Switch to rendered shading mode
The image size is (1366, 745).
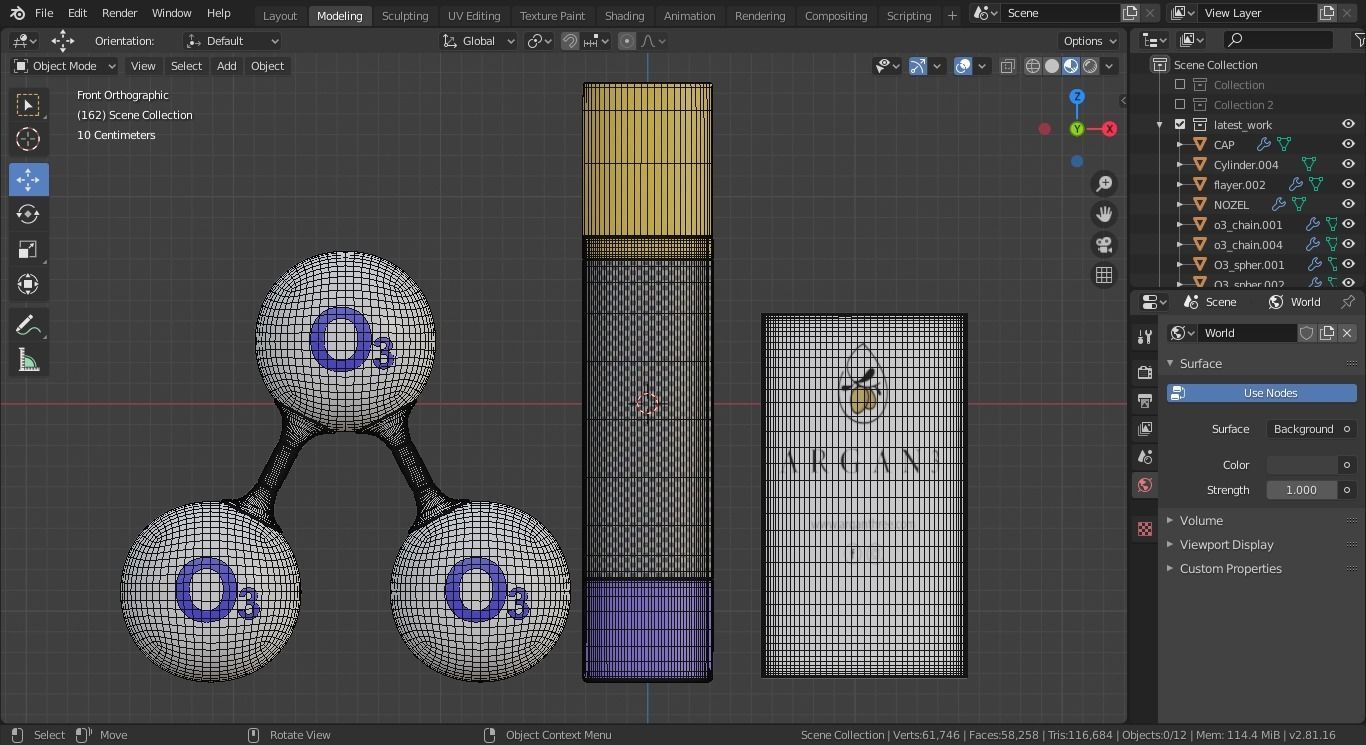click(x=1090, y=66)
